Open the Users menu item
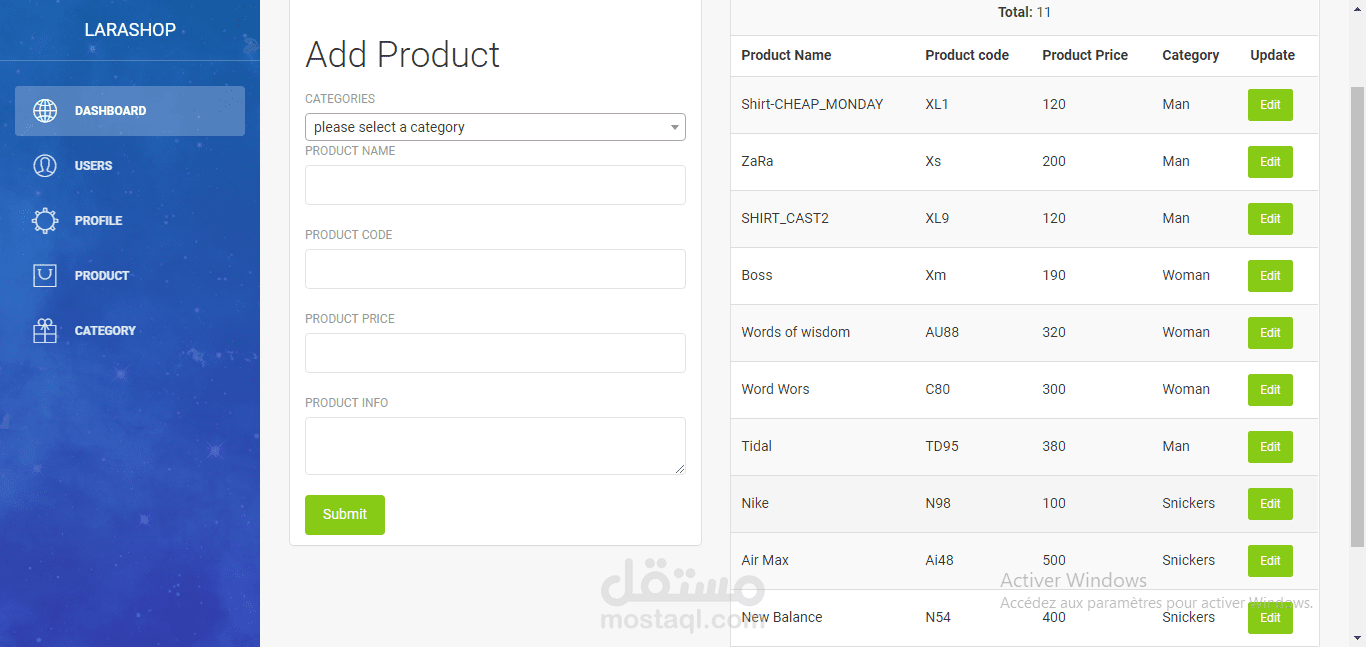The image size is (1366, 647). click(93, 166)
